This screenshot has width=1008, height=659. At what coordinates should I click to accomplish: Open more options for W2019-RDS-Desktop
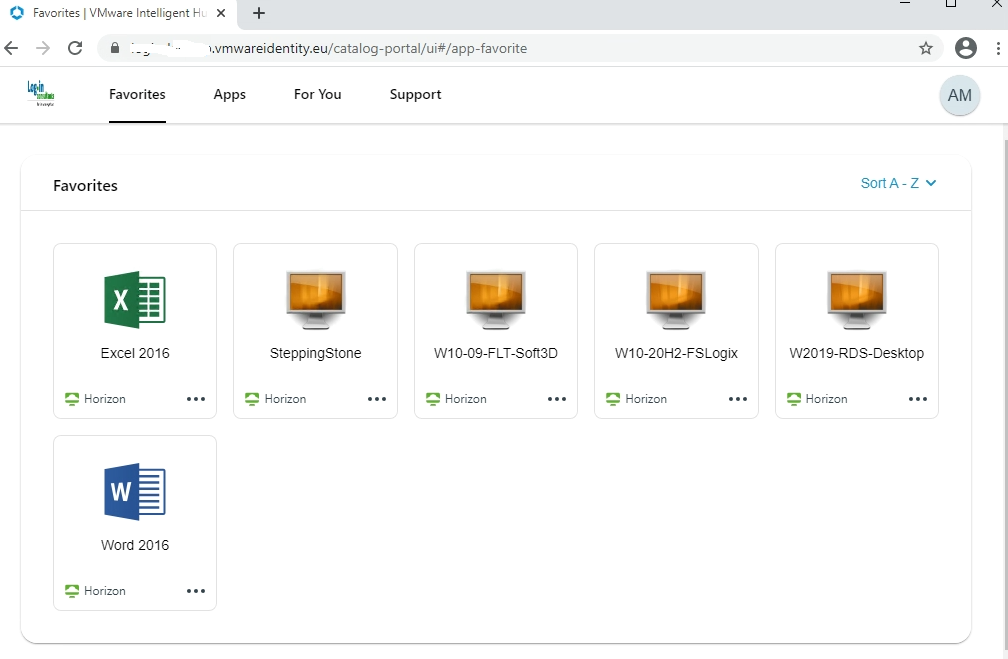pos(918,399)
